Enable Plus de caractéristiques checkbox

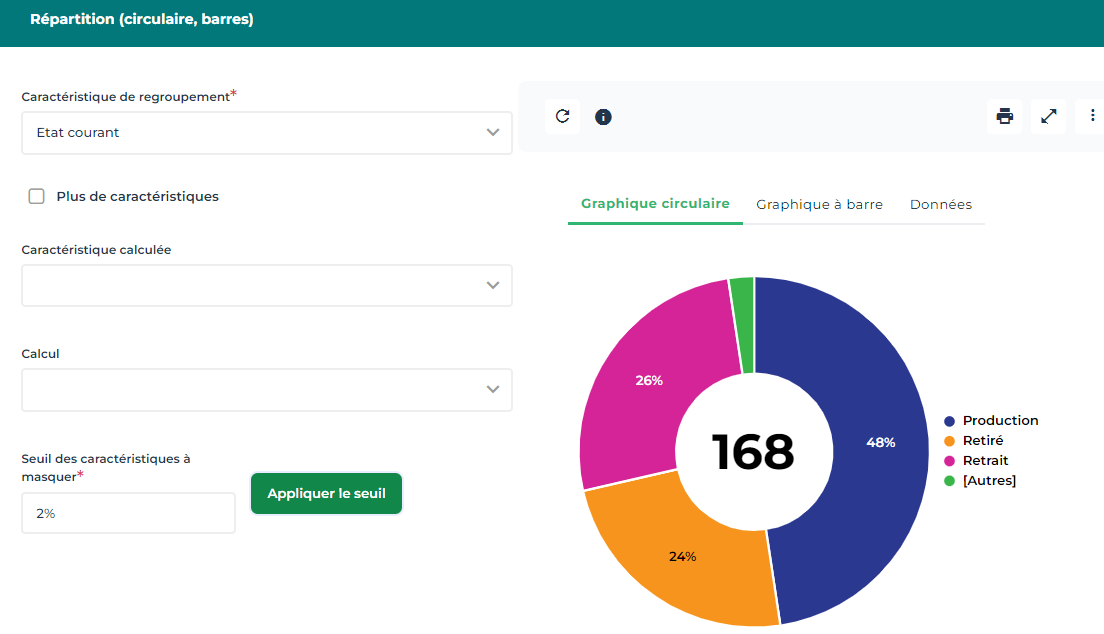click(37, 197)
